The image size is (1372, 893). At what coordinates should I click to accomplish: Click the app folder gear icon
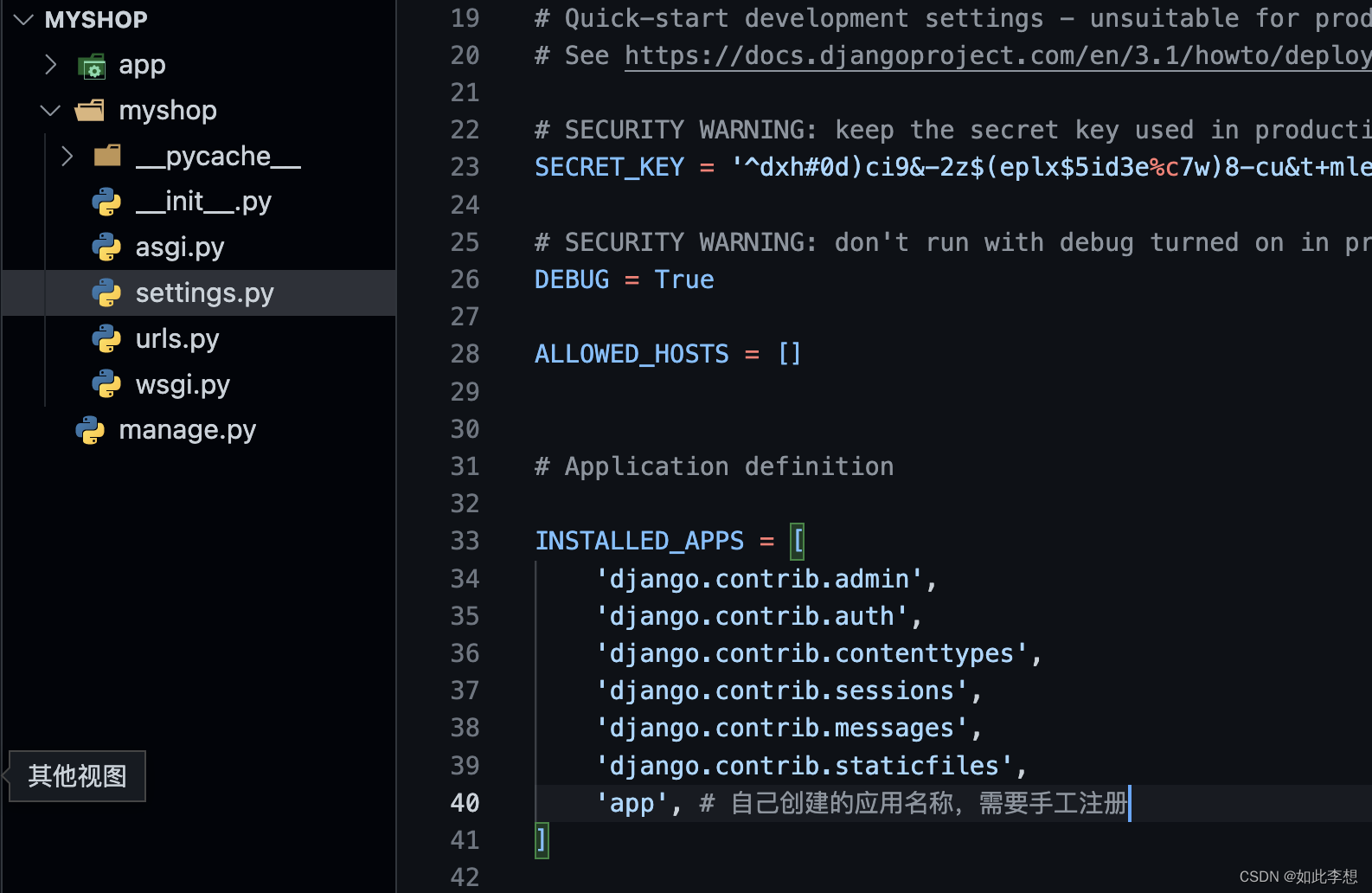(92, 66)
